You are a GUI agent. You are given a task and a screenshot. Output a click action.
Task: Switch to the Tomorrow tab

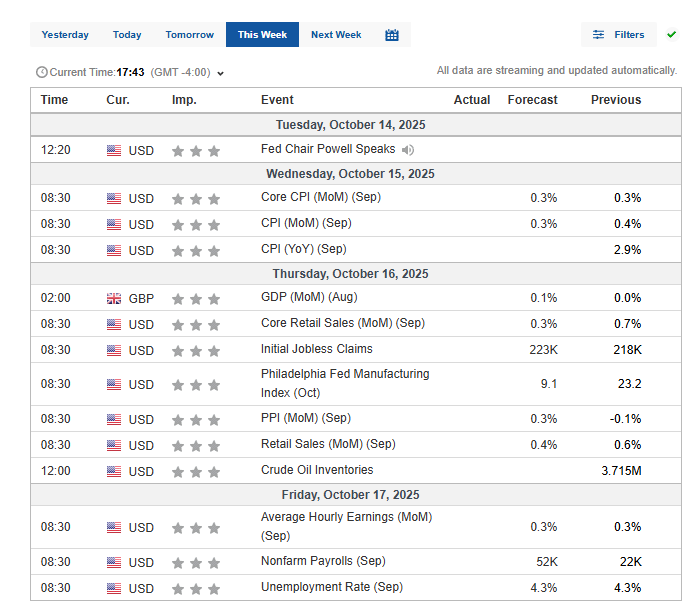coord(190,35)
